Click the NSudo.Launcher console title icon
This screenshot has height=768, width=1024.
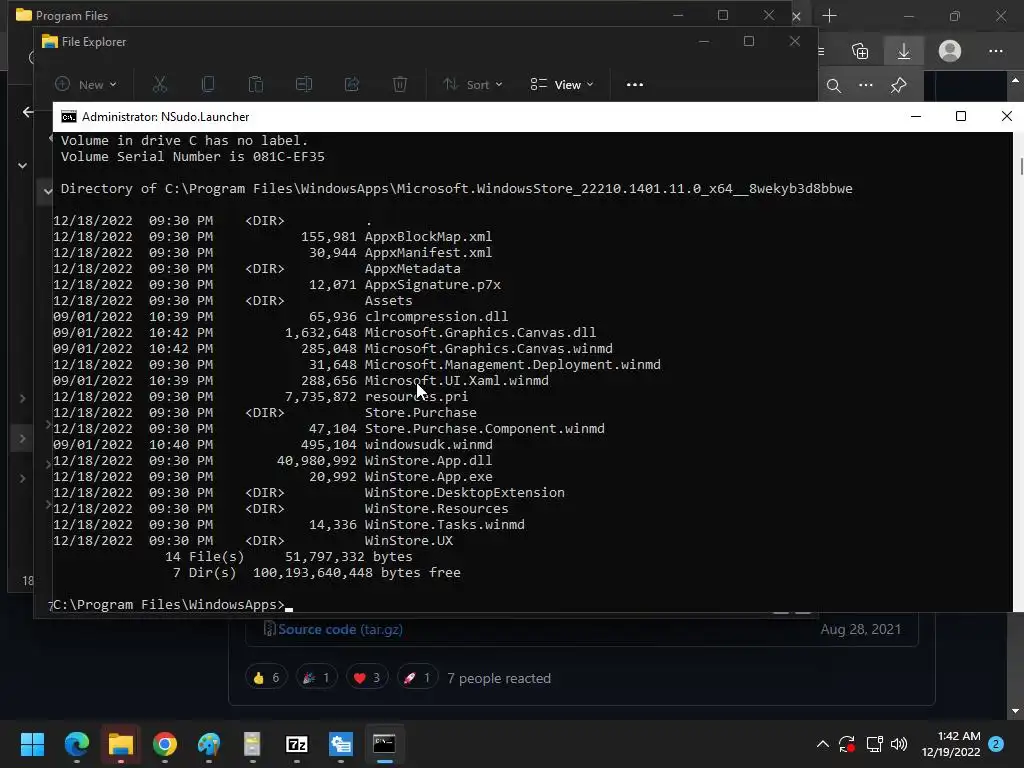(x=69, y=117)
